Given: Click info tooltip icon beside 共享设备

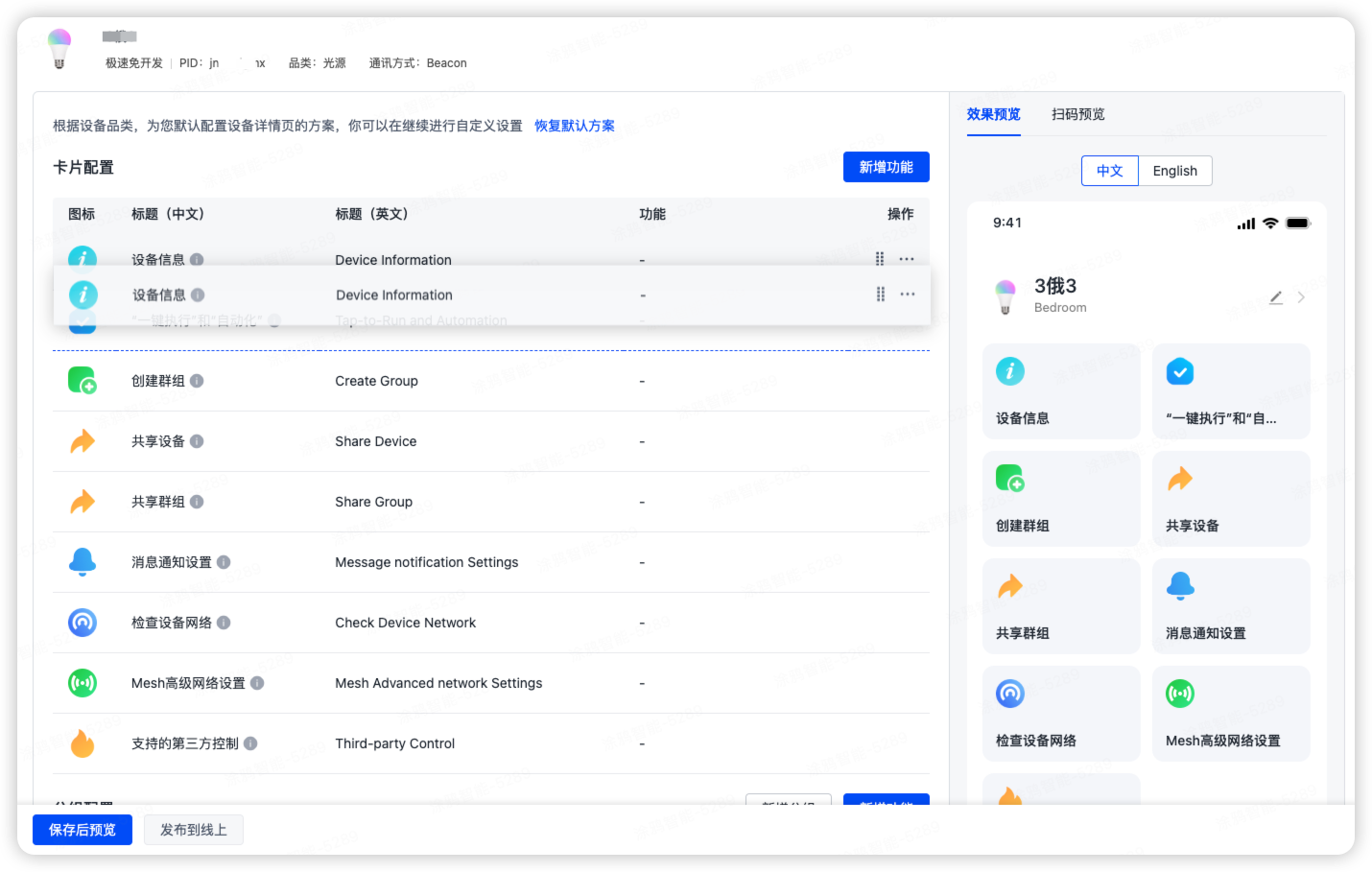Looking at the screenshot, I should point(197,441).
